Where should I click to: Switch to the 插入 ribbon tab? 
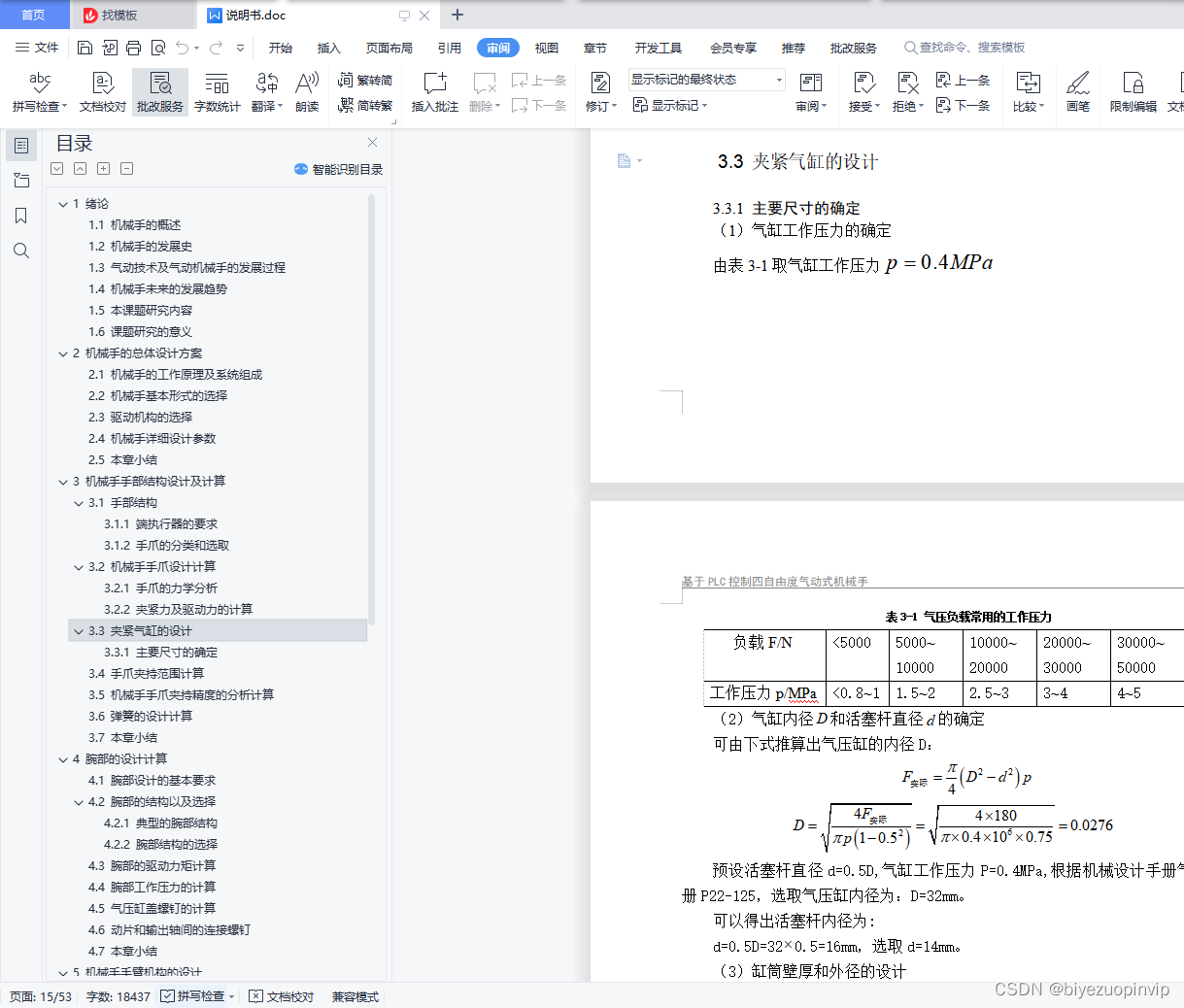pos(329,48)
